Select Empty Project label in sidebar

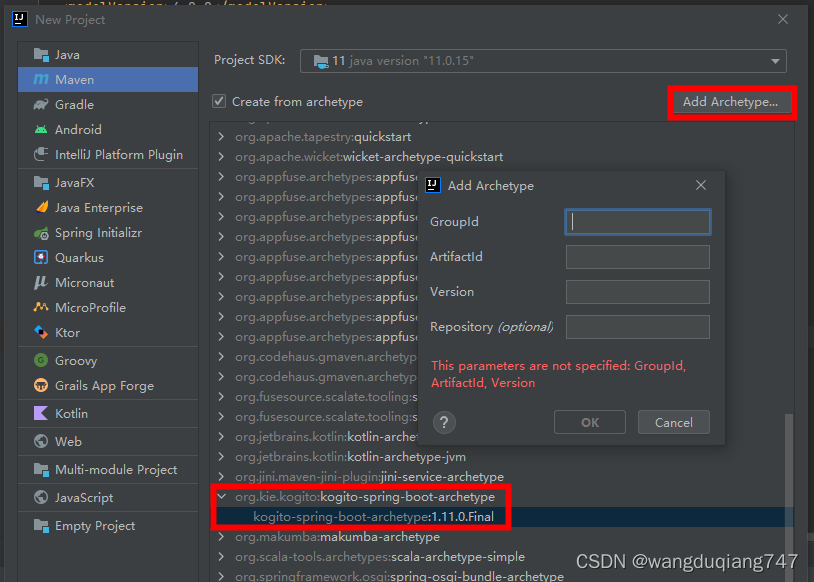[x=95, y=525]
